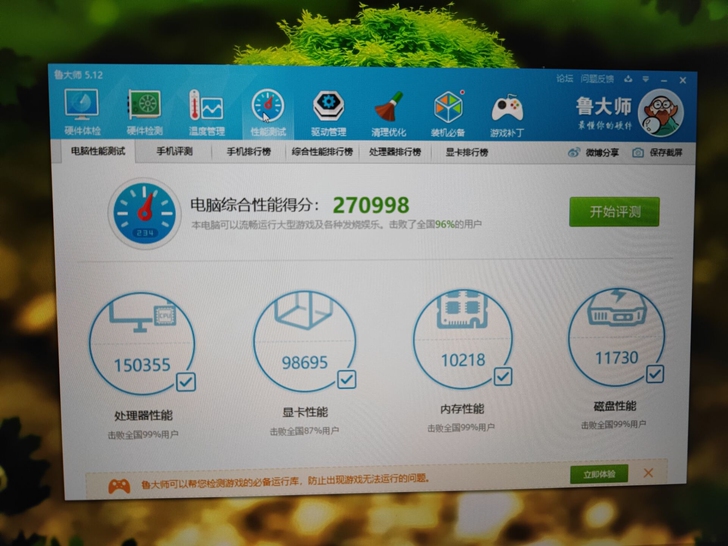Uncheck the 磁盘性能 checkbox
This screenshot has height=546, width=728.
[655, 374]
